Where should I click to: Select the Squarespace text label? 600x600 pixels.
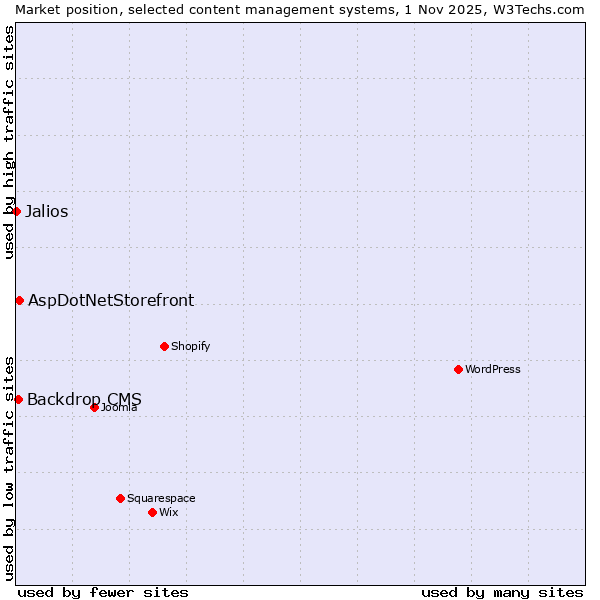161,498
